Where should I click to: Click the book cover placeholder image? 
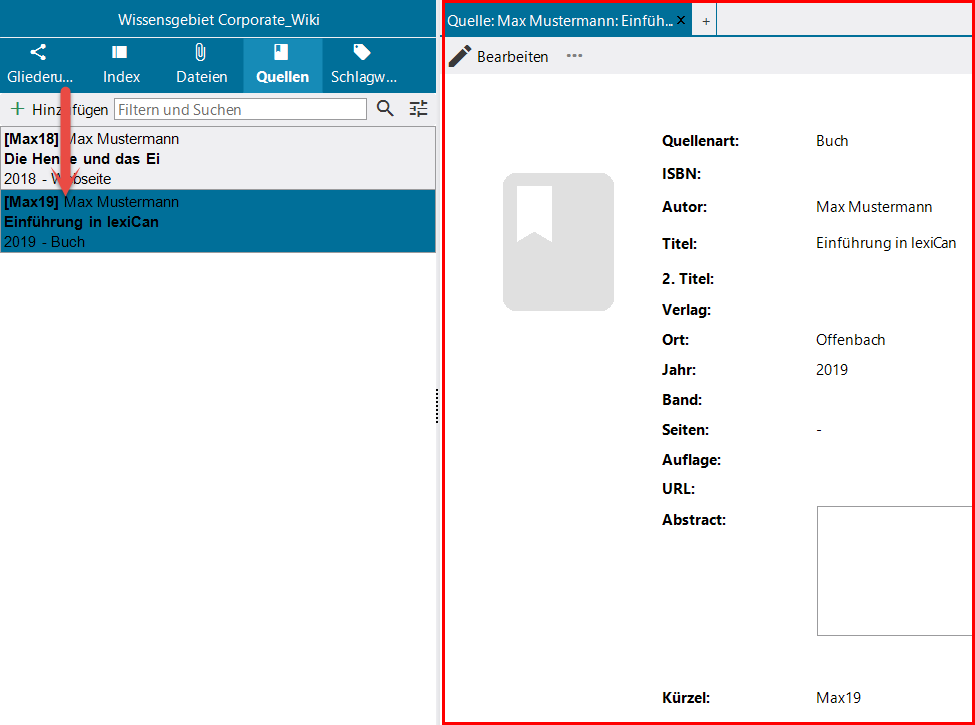[558, 242]
